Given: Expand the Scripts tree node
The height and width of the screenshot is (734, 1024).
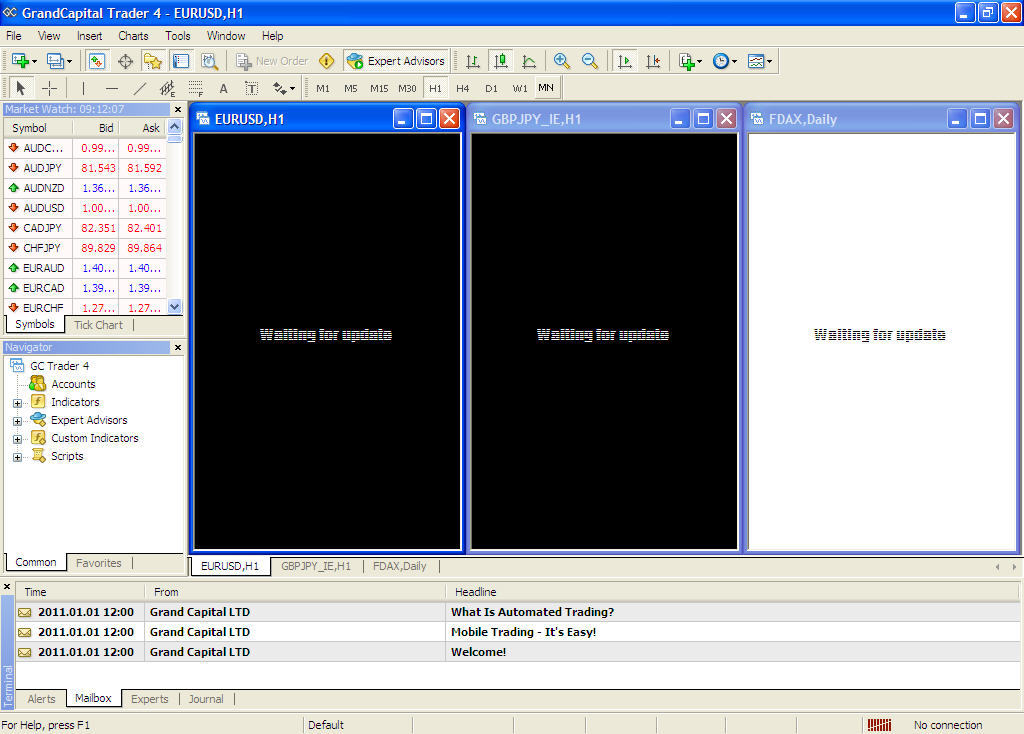Looking at the screenshot, I should [17, 457].
